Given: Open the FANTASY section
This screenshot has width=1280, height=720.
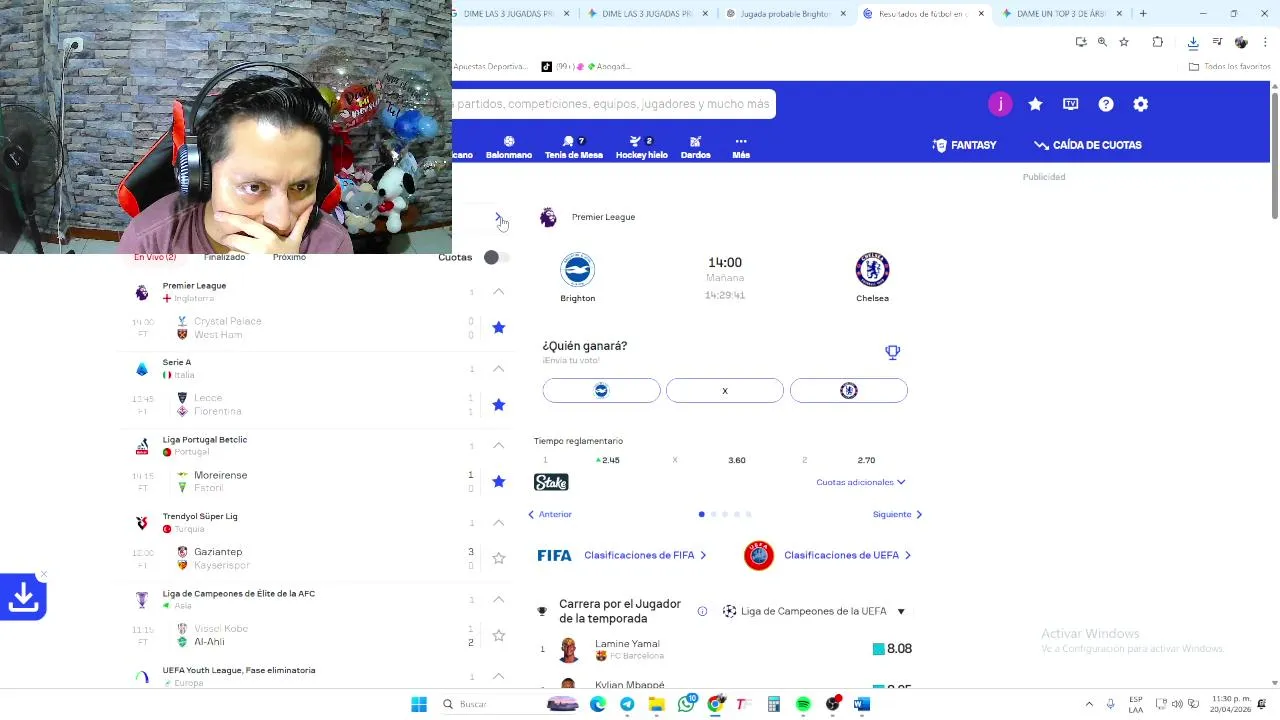Looking at the screenshot, I should (x=964, y=145).
